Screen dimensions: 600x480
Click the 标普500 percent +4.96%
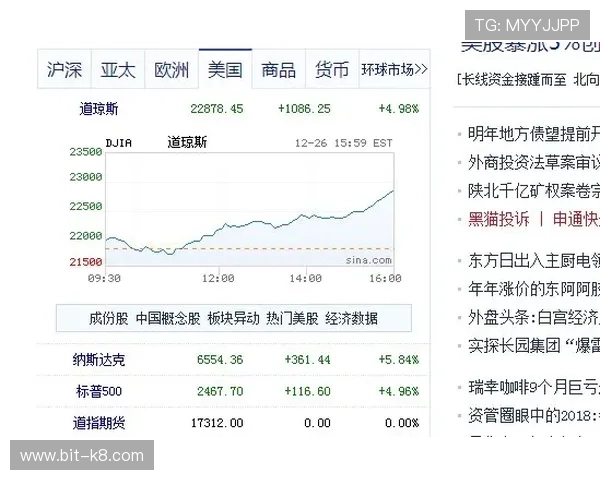(x=399, y=392)
